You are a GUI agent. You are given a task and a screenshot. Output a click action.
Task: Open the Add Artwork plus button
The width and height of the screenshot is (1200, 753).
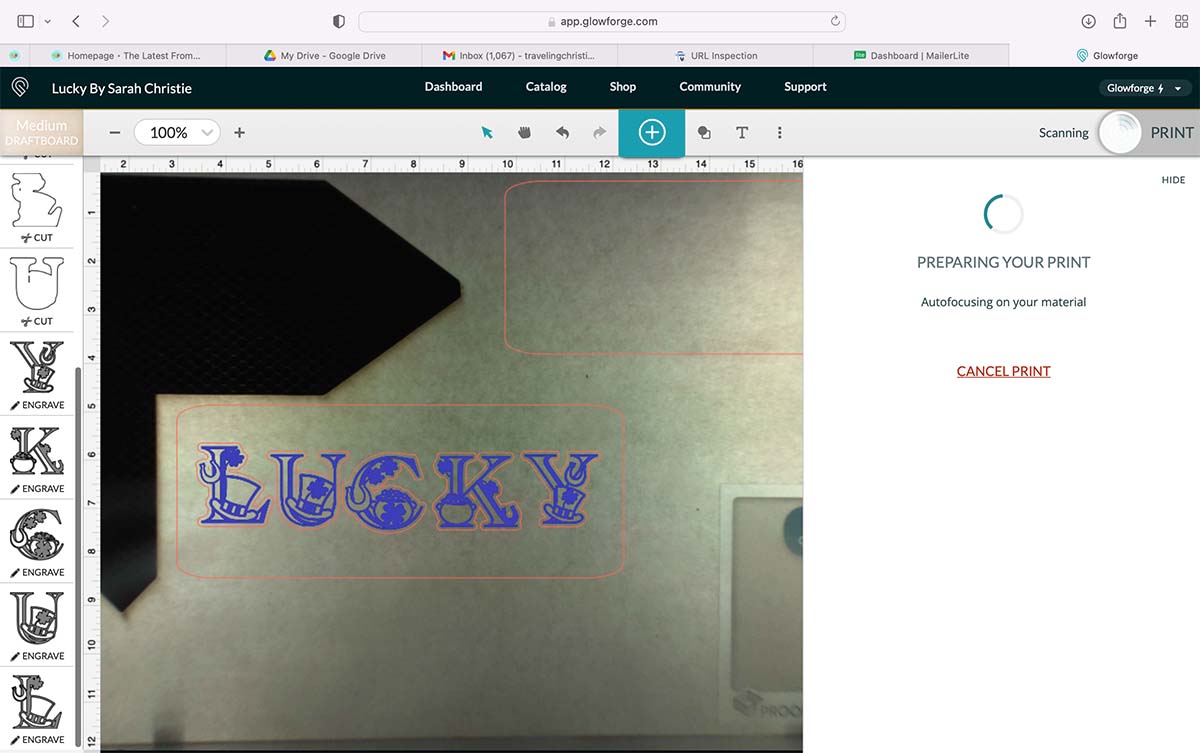pyautogui.click(x=651, y=132)
